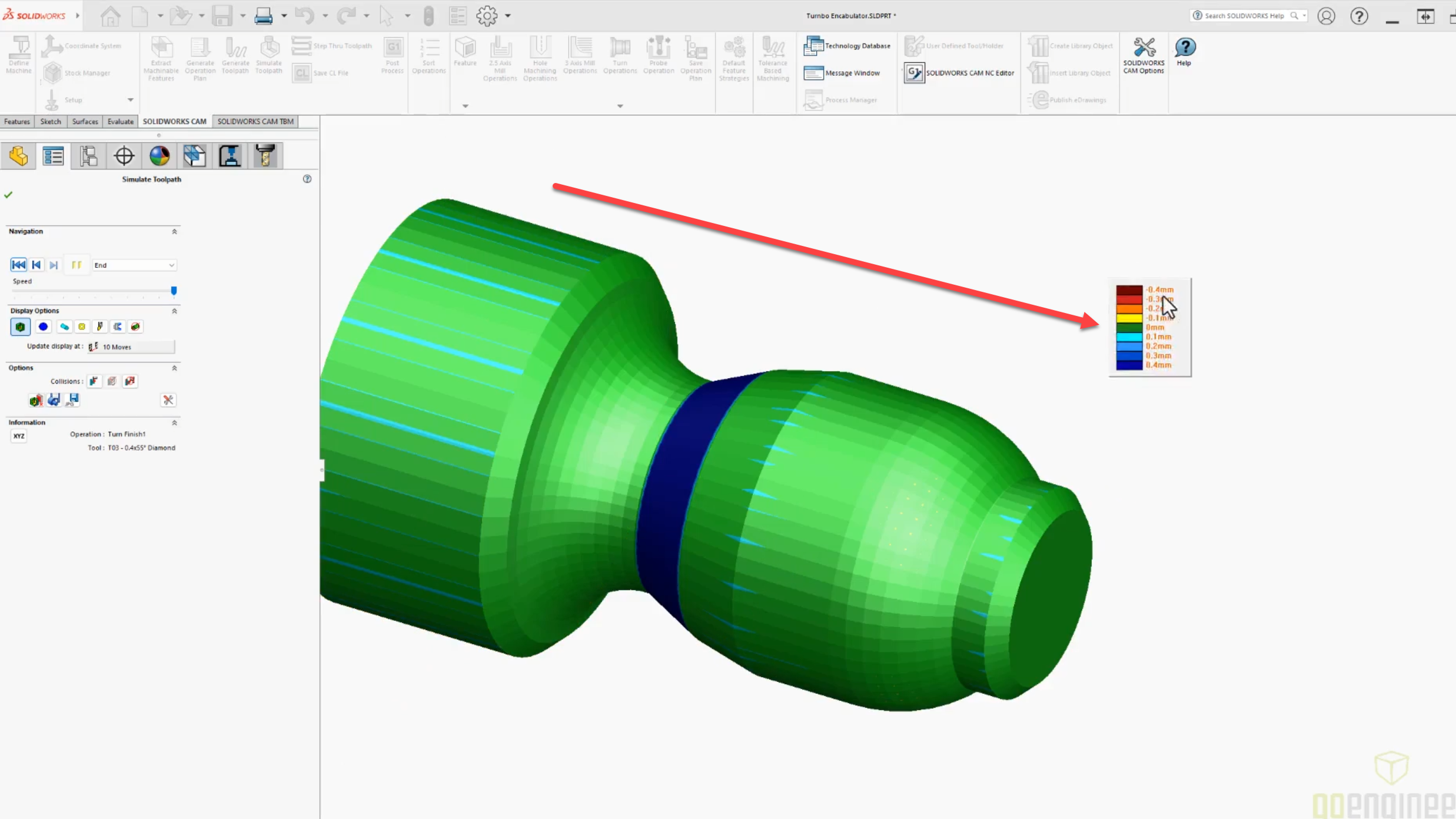Collapse the Navigation section
The height and width of the screenshot is (819, 1456).
point(174,232)
